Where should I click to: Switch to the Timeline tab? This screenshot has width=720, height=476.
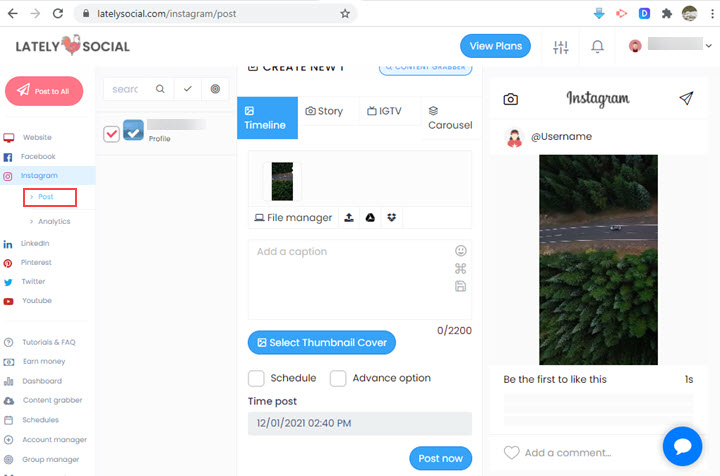pos(267,118)
